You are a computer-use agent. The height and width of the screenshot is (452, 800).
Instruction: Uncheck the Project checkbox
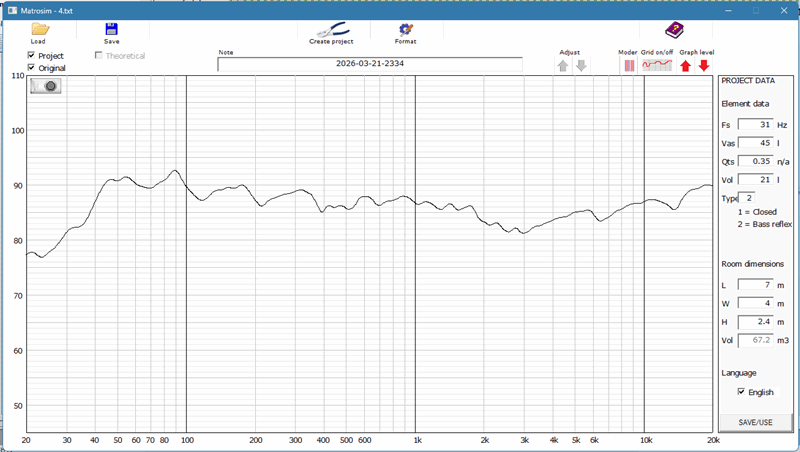(x=31, y=56)
